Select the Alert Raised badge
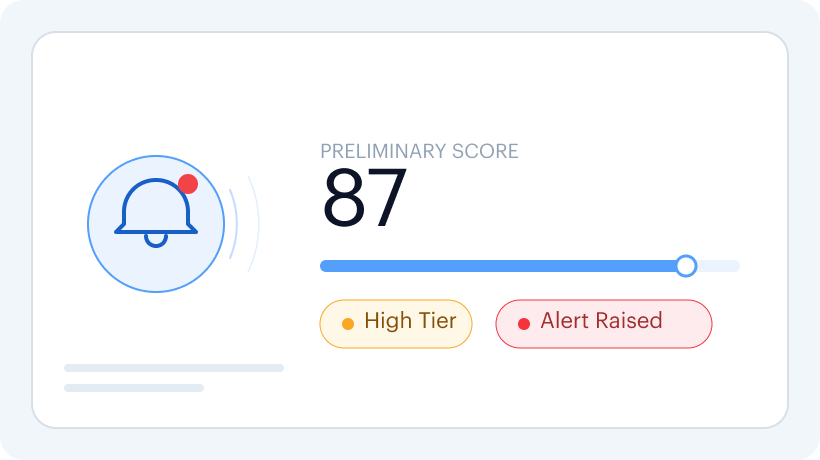The width and height of the screenshot is (820, 460). [x=604, y=324]
